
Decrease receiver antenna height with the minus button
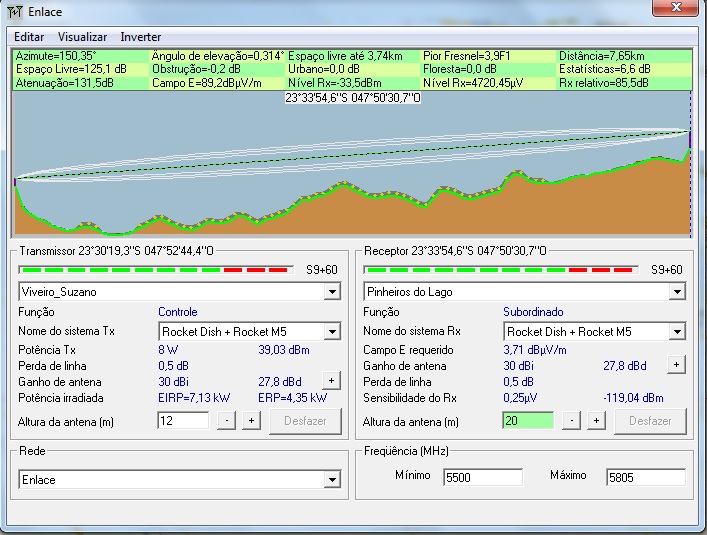click(572, 421)
